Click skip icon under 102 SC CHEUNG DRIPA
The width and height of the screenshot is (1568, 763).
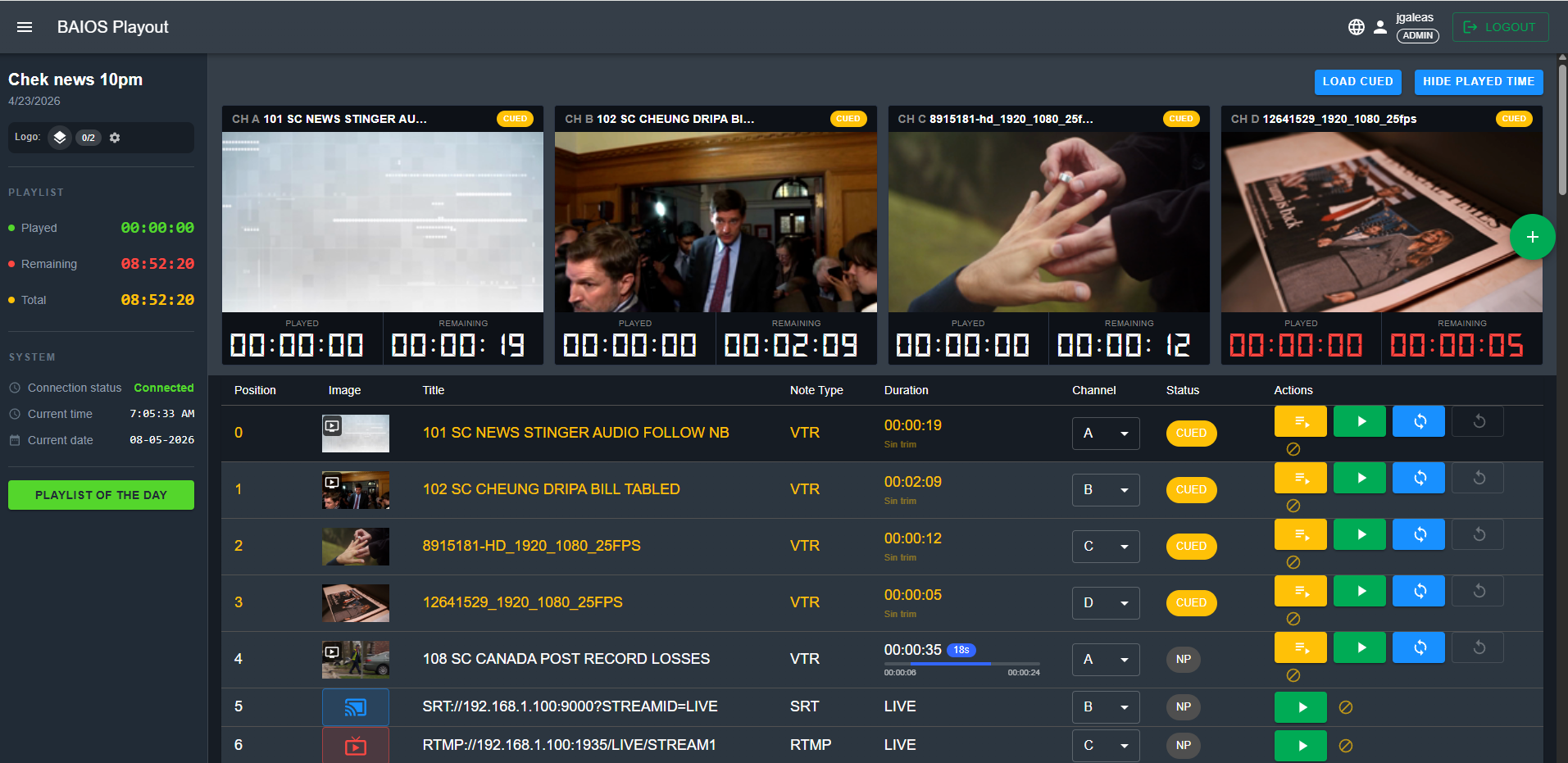(1293, 506)
